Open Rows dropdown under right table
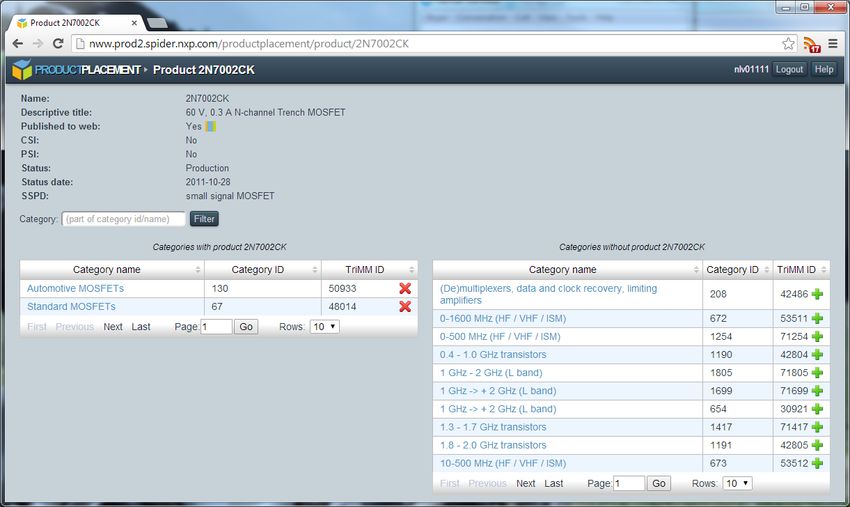 [738, 483]
